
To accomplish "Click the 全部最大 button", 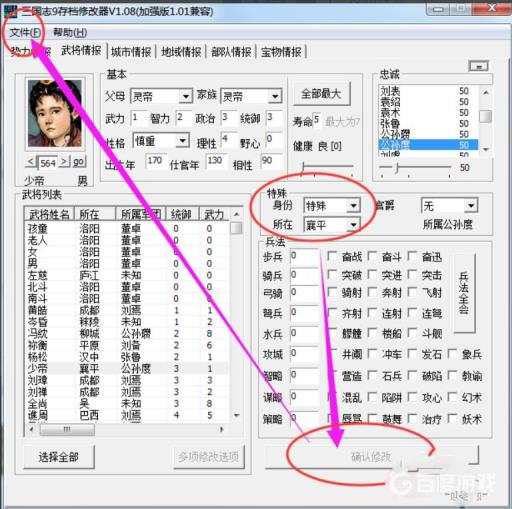I will pos(321,94).
